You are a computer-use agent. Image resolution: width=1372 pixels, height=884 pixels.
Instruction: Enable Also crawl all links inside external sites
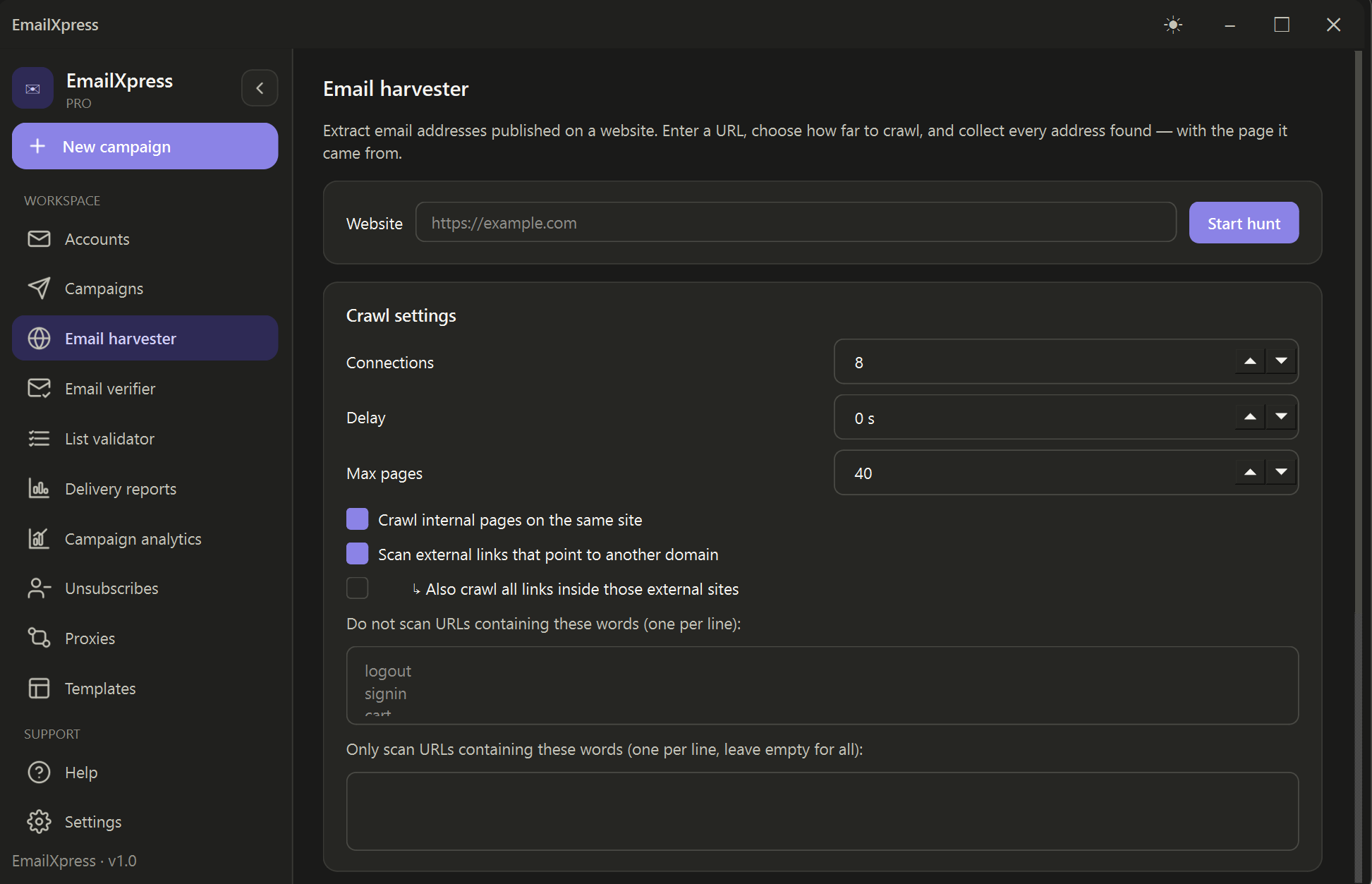(357, 588)
